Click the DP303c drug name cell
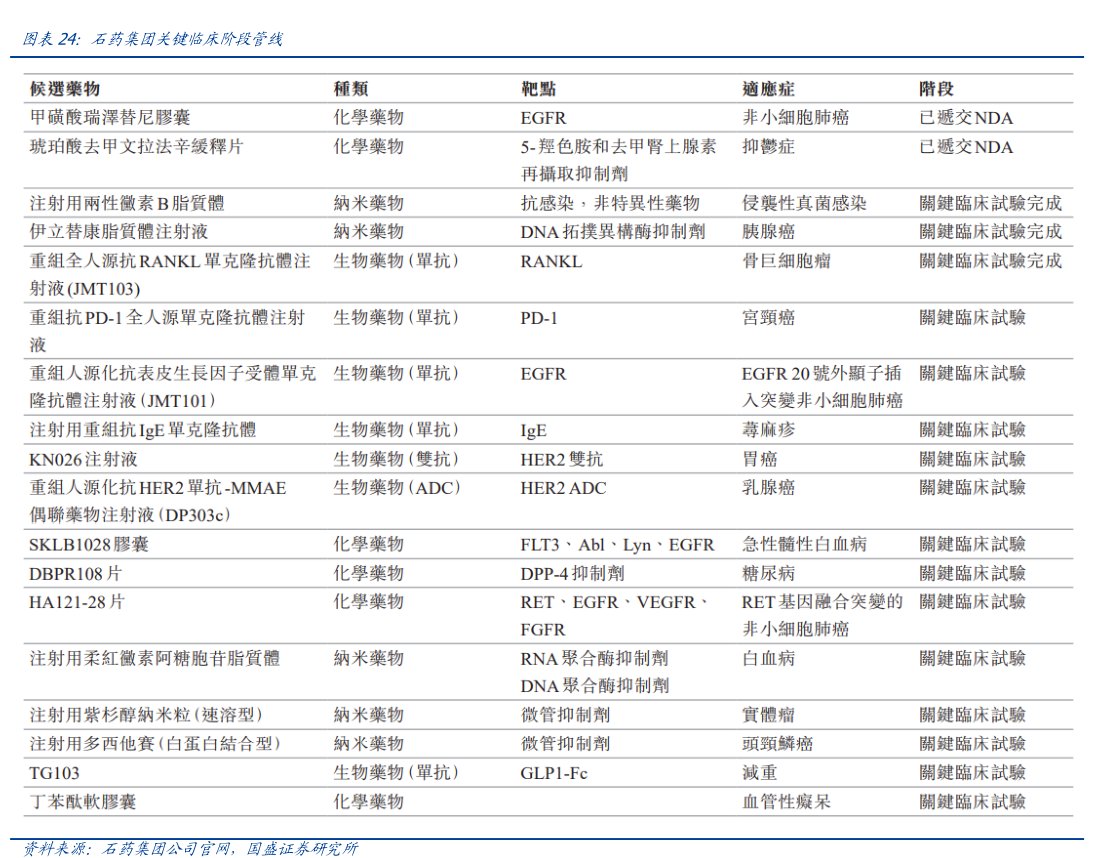 tap(158, 501)
